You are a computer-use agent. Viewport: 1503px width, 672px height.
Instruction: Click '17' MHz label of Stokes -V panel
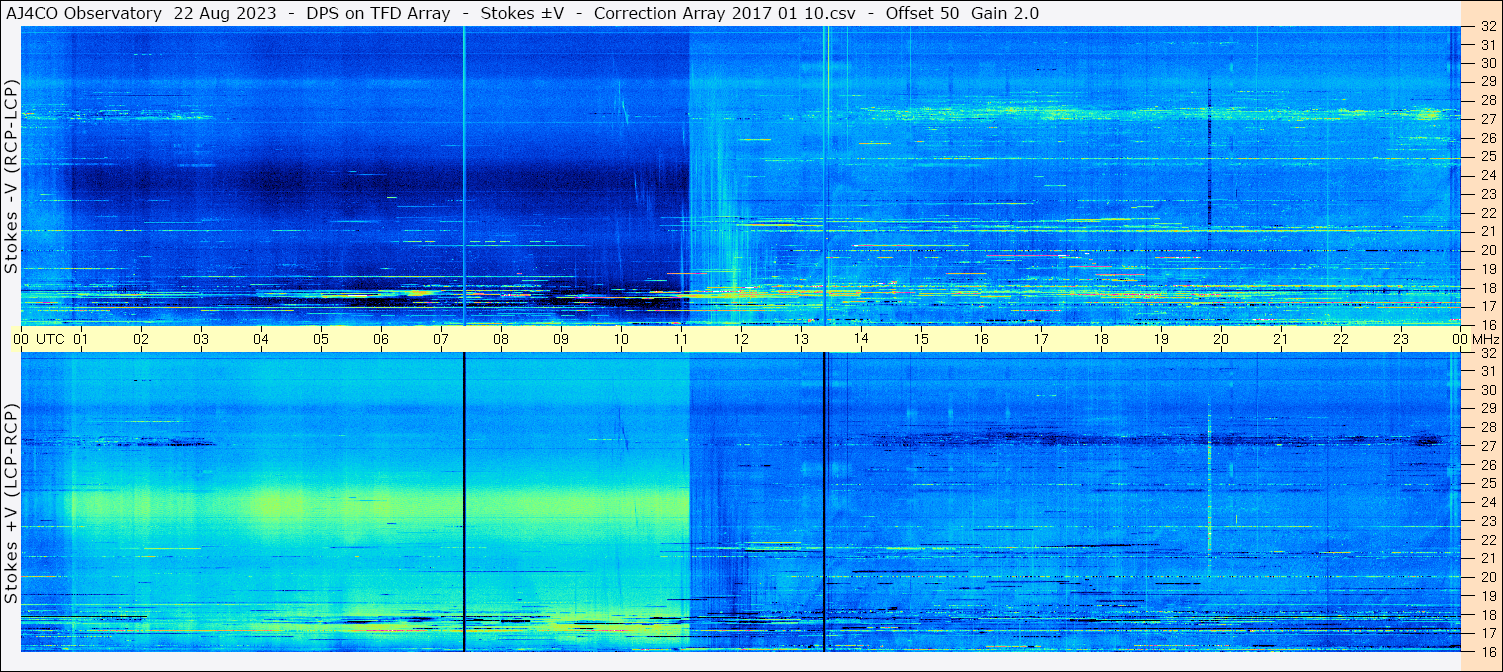[1487, 306]
